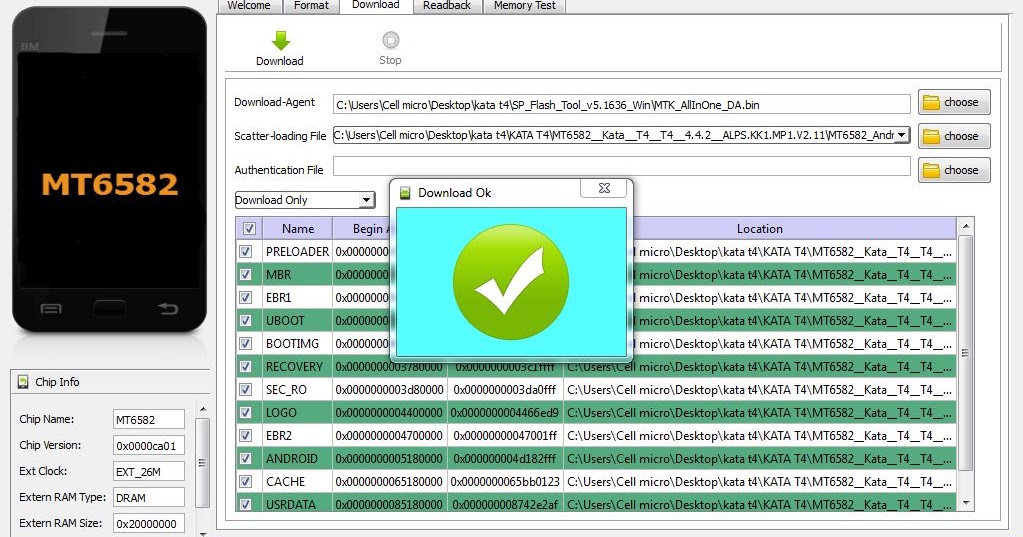This screenshot has height=537, width=1023.
Task: Uncheck the USRDATA partition checkbox
Action: (x=246, y=504)
